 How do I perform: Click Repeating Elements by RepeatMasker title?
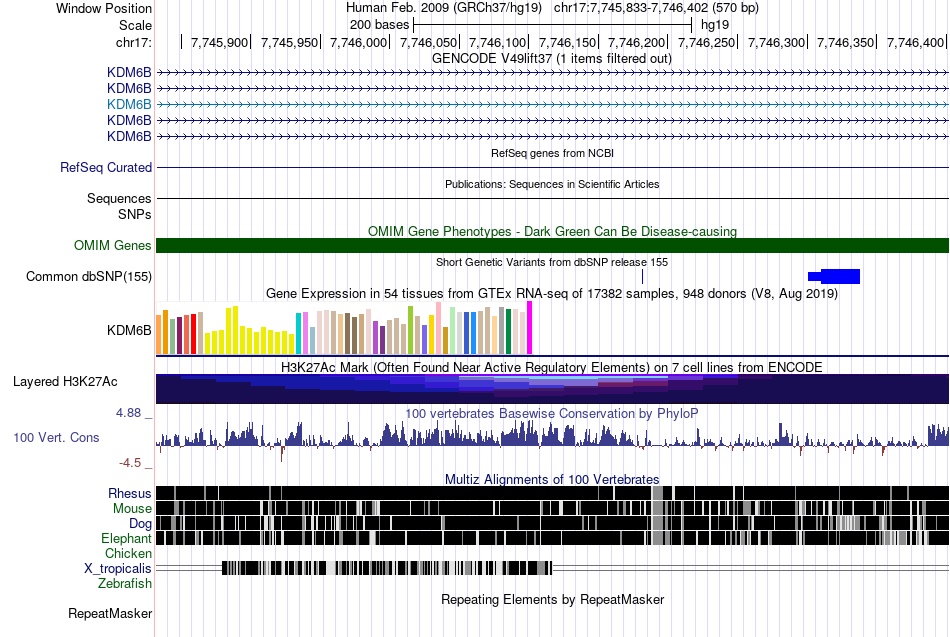553,599
